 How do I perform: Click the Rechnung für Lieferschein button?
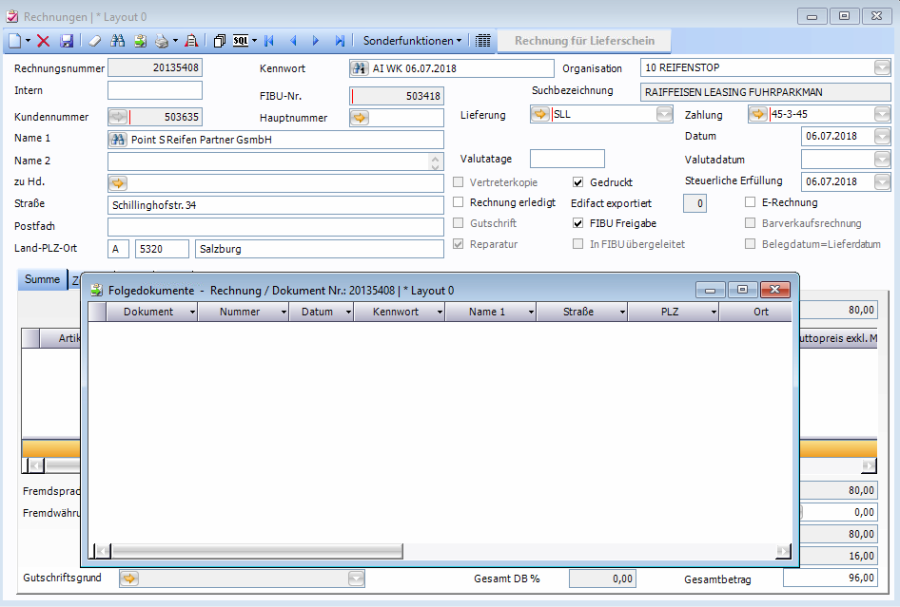585,41
